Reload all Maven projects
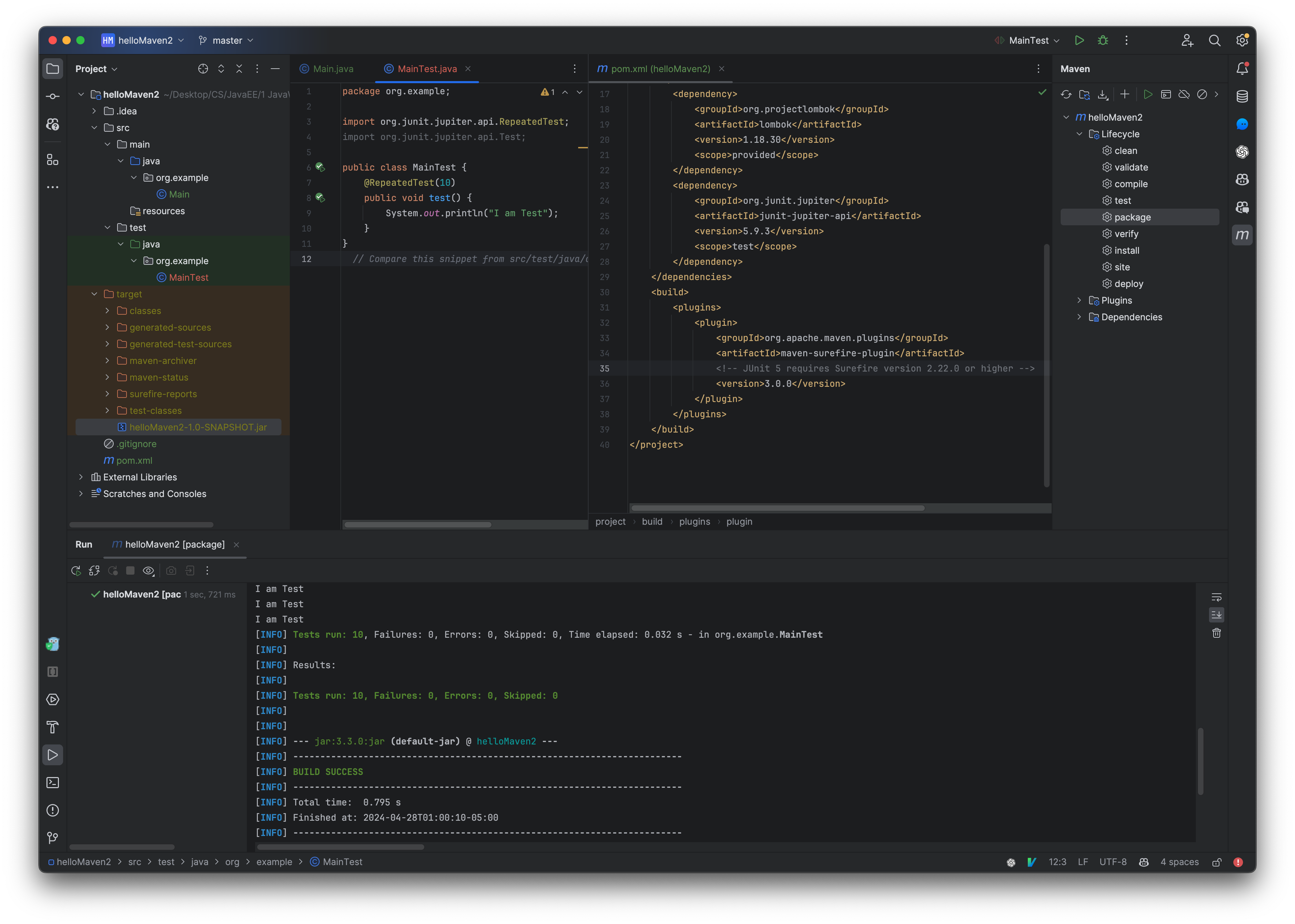1295x924 pixels. (1067, 95)
